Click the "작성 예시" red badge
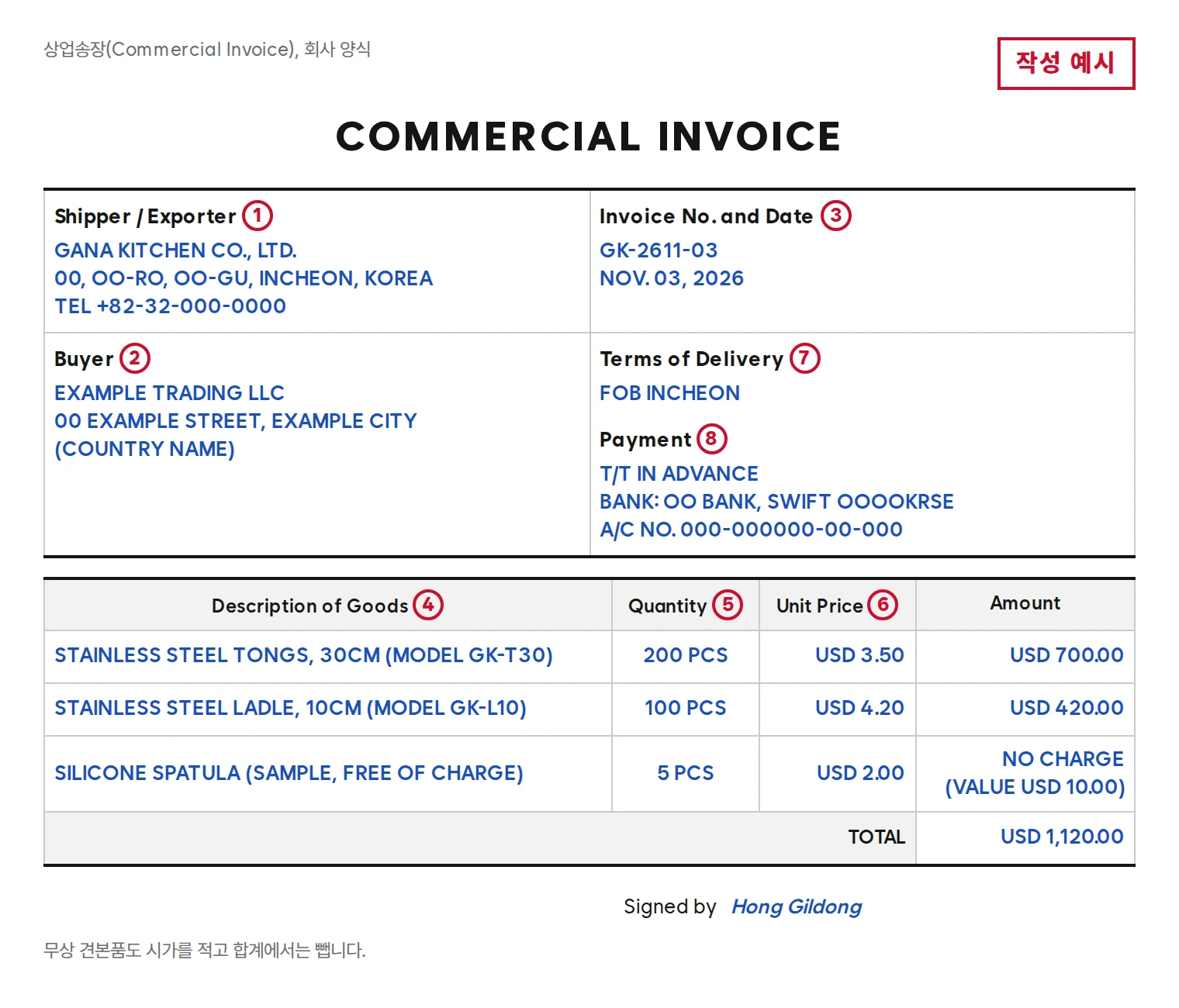The image size is (1179, 1008). click(x=1066, y=63)
